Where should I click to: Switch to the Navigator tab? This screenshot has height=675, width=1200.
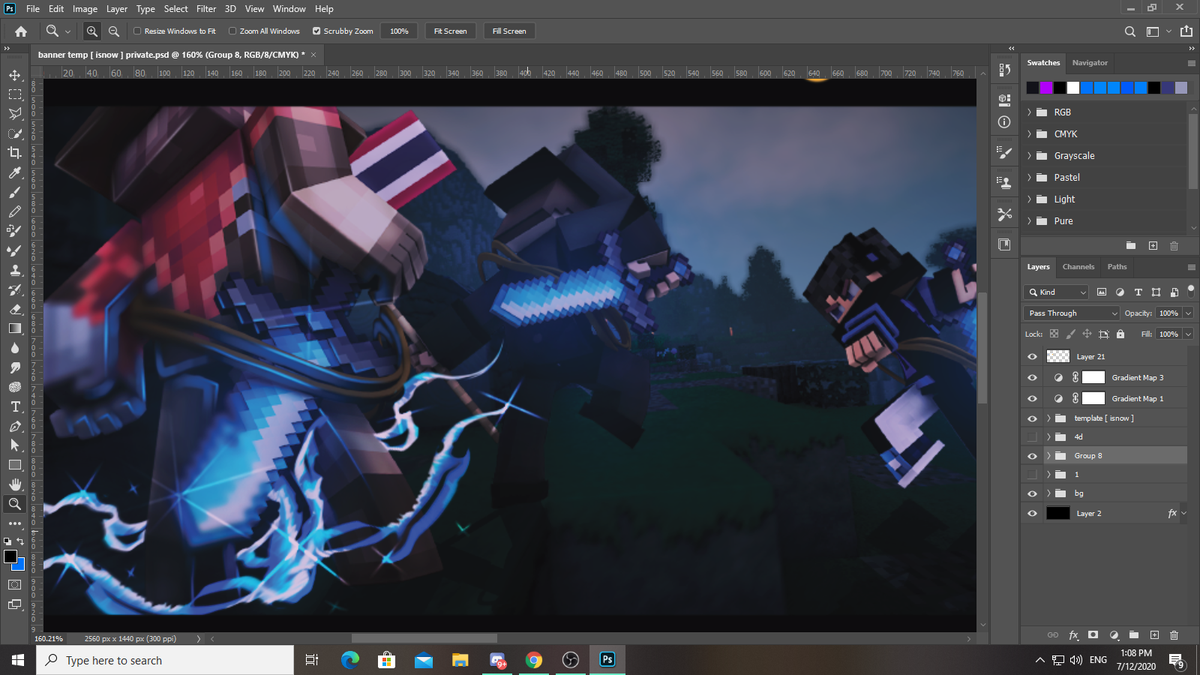click(1090, 63)
